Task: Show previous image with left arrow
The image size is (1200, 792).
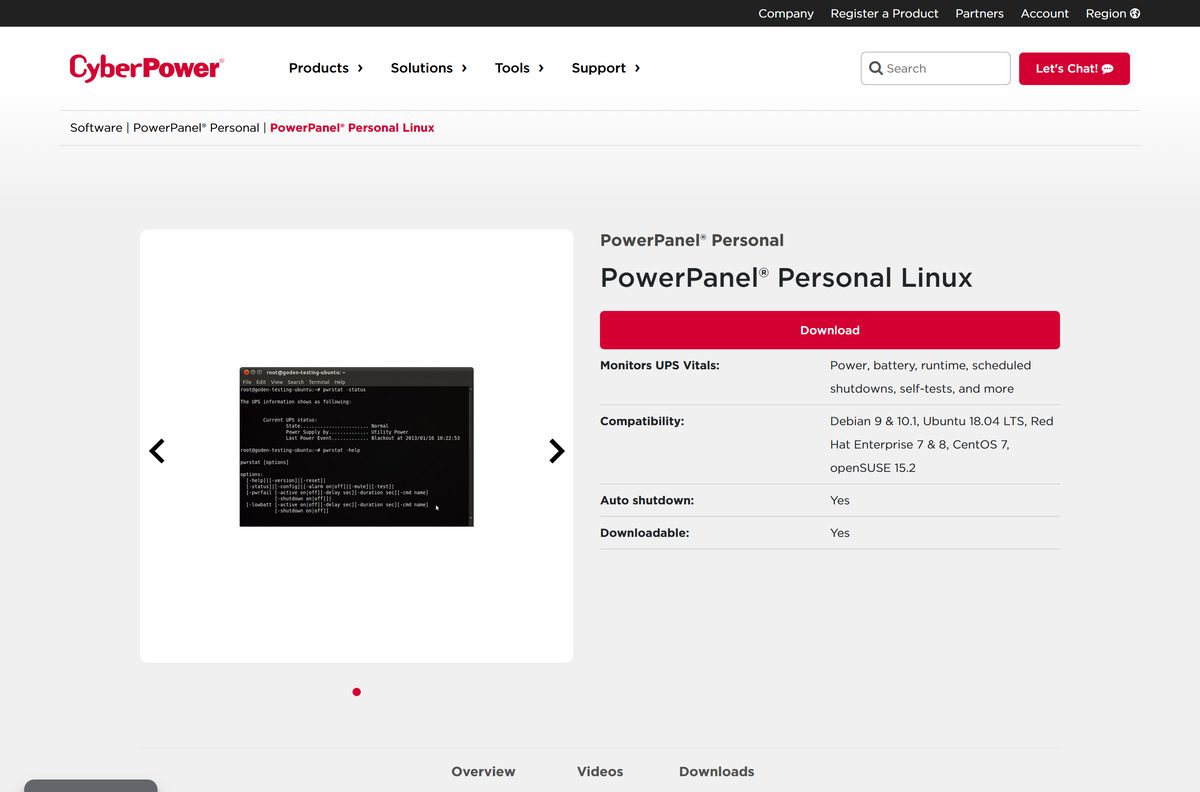Action: (x=157, y=451)
